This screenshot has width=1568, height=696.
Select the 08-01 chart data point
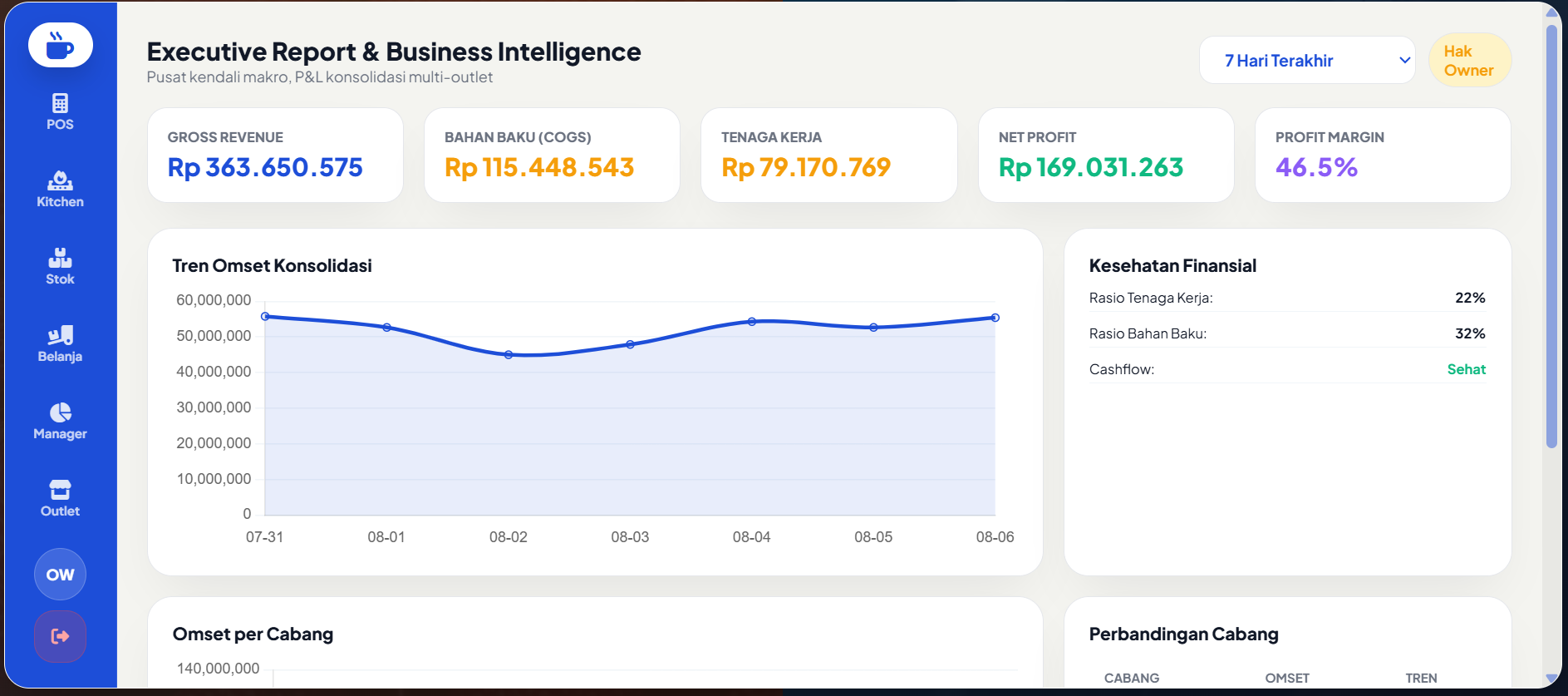click(x=386, y=328)
